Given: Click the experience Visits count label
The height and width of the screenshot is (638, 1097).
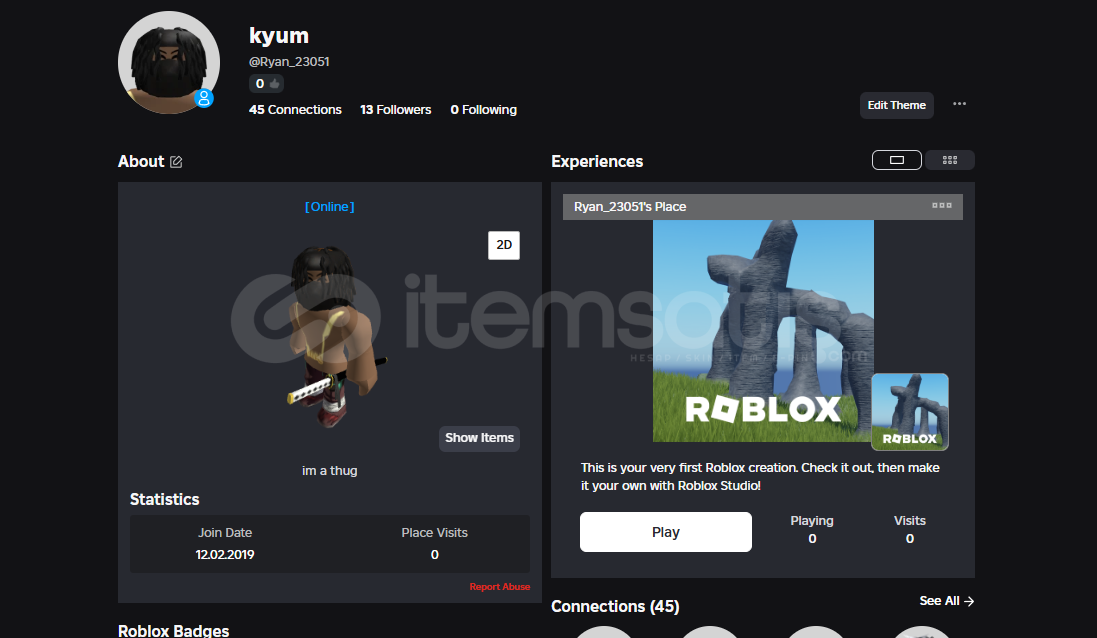Looking at the screenshot, I should pyautogui.click(x=910, y=521).
